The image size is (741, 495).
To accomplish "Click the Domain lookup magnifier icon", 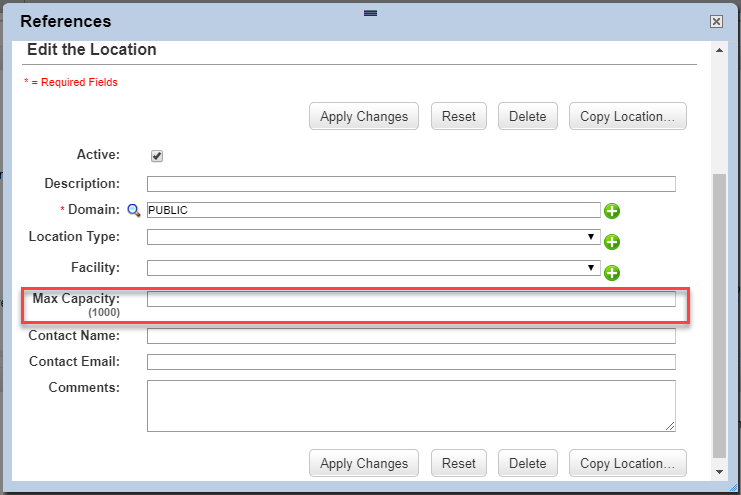I will [x=134, y=210].
